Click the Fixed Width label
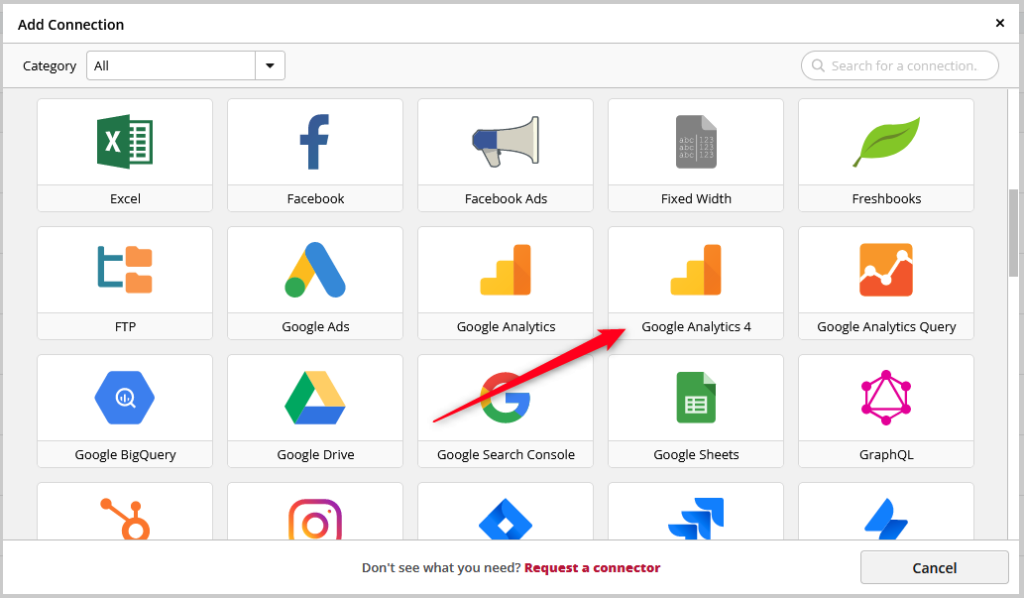 [696, 198]
